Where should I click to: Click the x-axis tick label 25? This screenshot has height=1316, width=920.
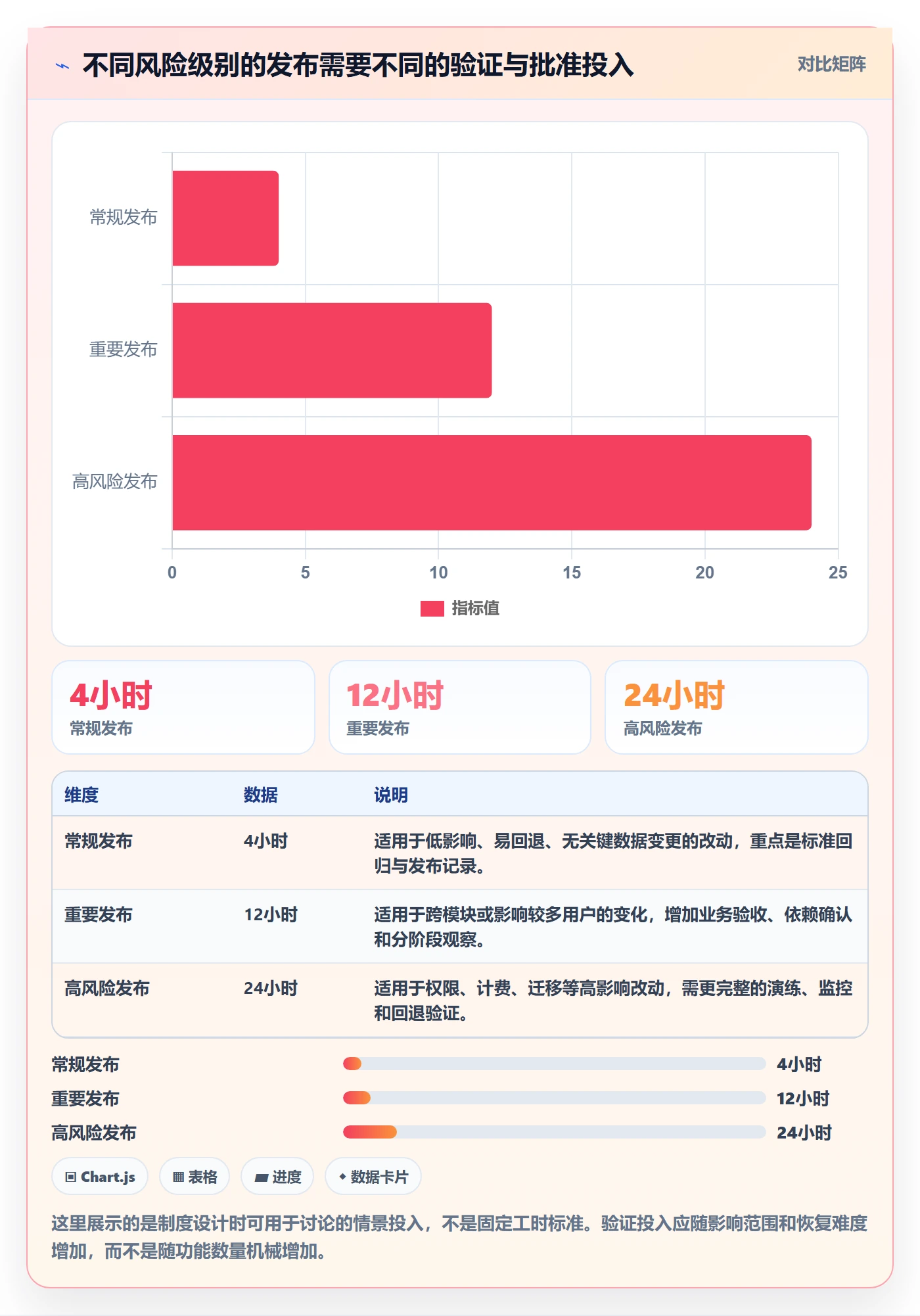838,573
